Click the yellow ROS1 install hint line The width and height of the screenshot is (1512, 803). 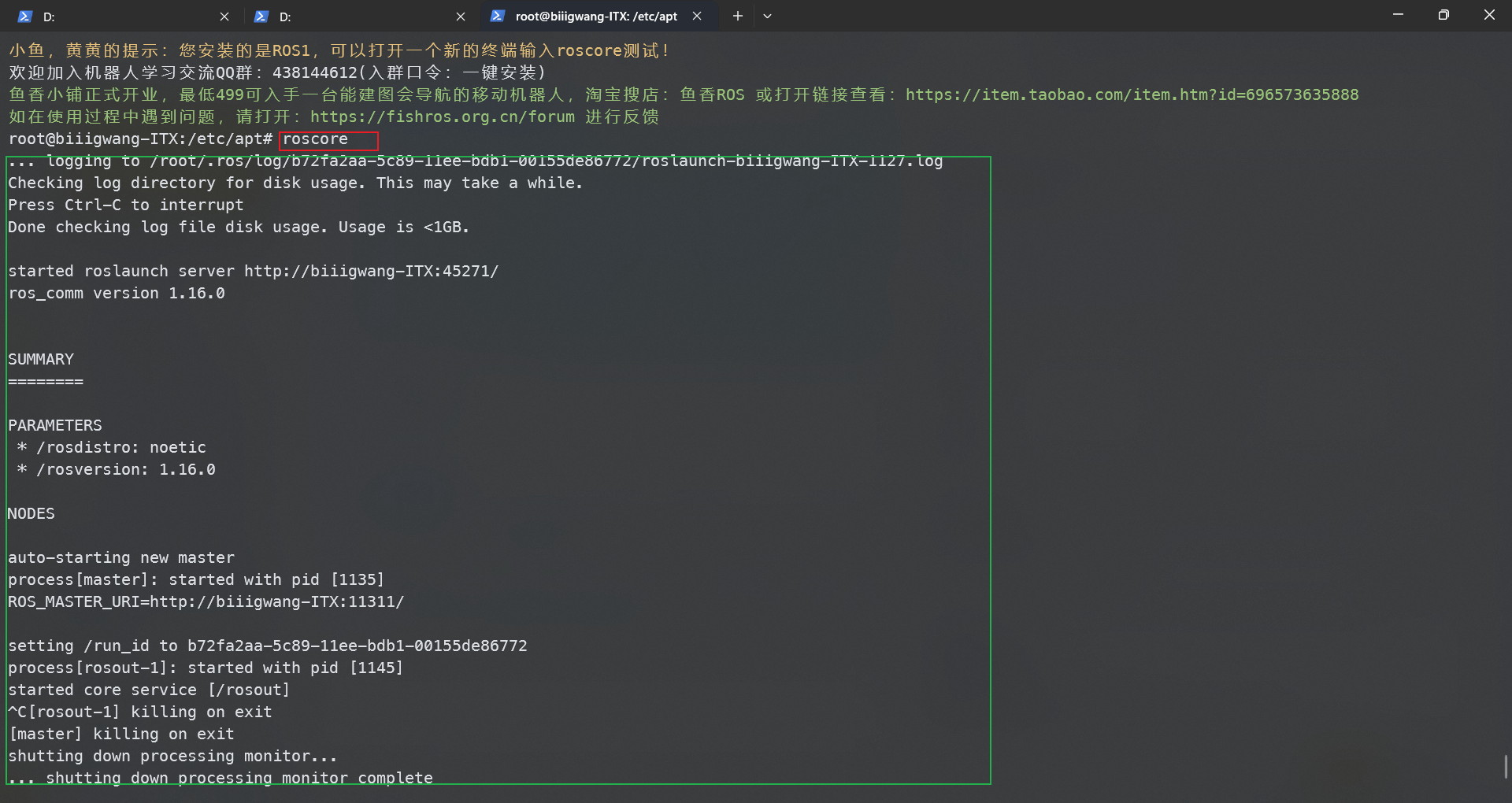(339, 50)
